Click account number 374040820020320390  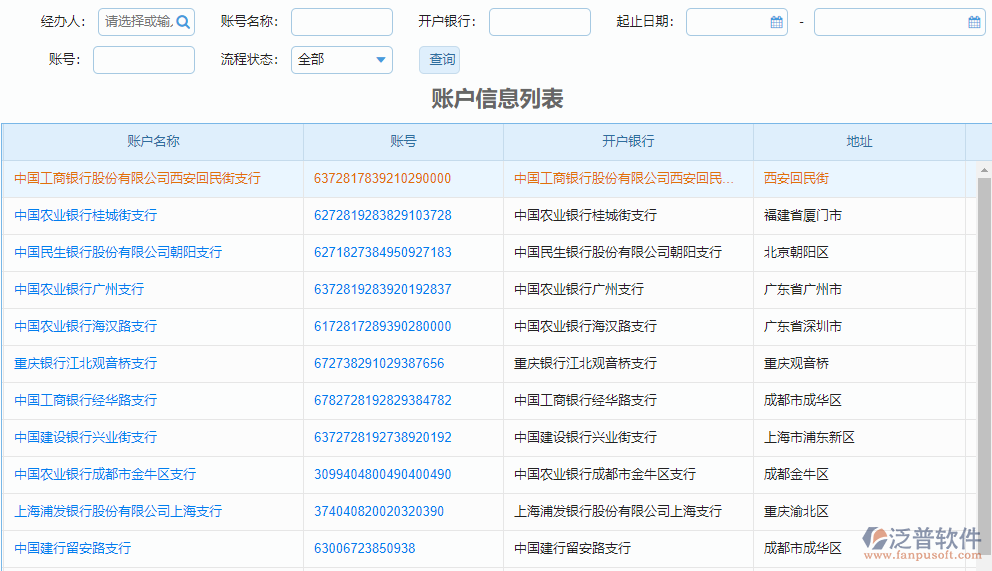pyautogui.click(x=379, y=511)
